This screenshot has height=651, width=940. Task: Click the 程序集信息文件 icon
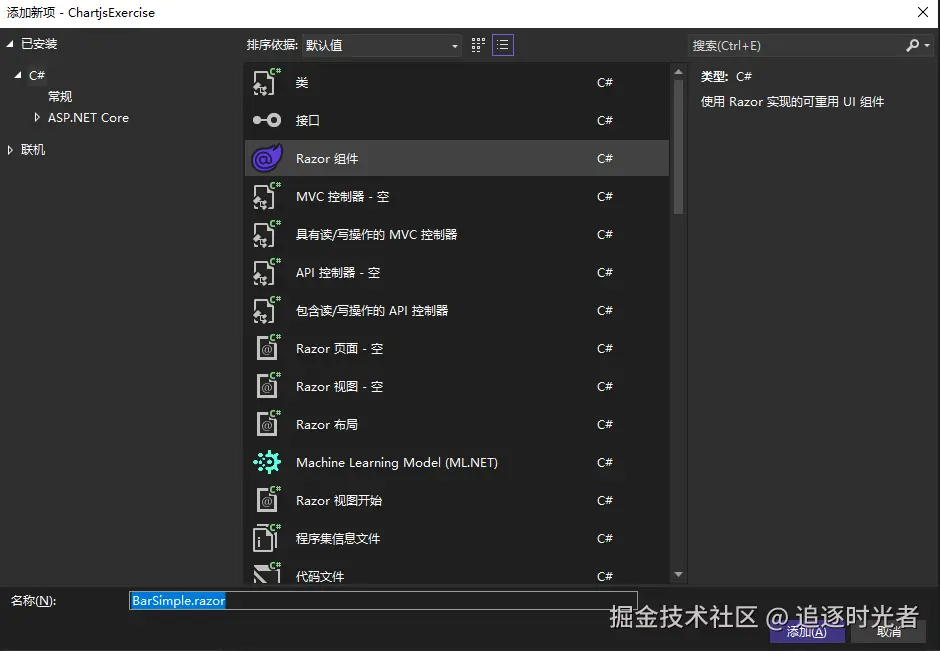tap(267, 538)
